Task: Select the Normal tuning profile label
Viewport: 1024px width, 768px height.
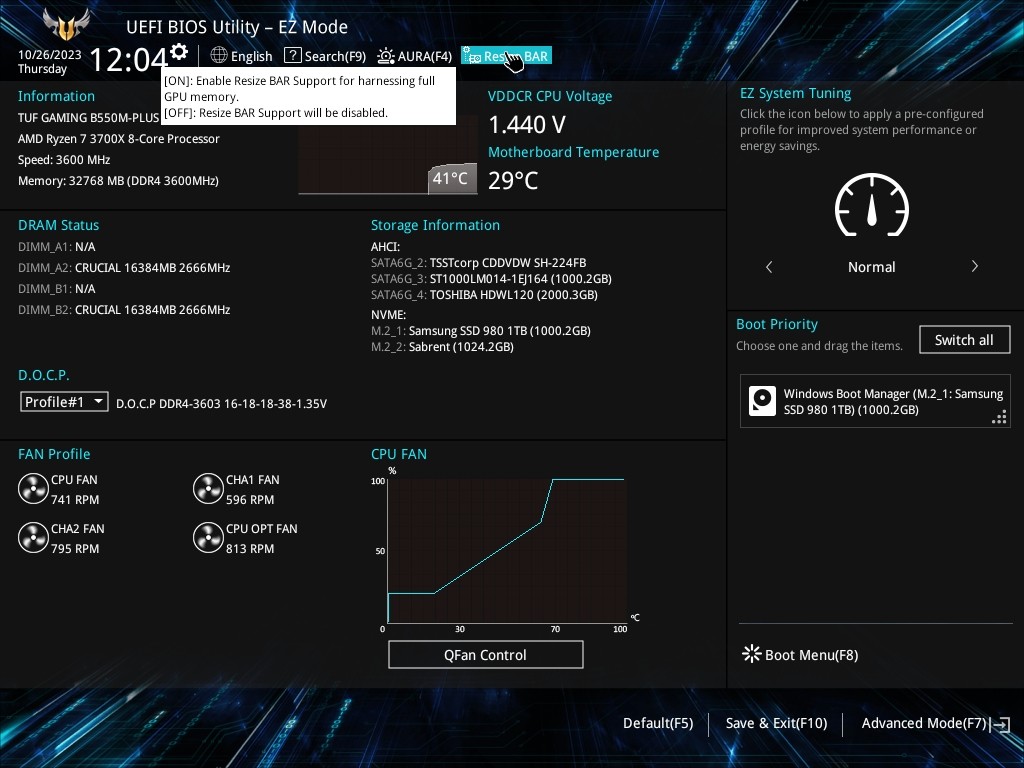Action: click(x=871, y=267)
